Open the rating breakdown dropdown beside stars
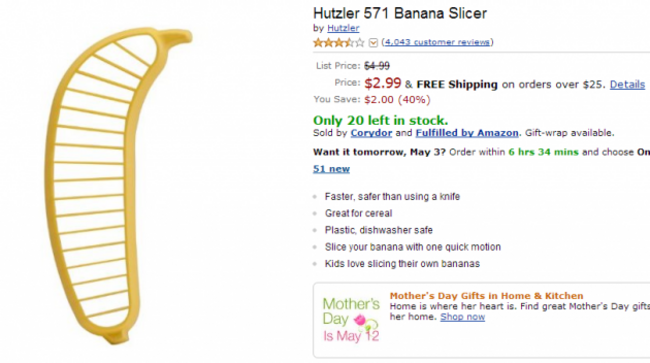The height and width of the screenshot is (363, 650). pyautogui.click(x=373, y=43)
